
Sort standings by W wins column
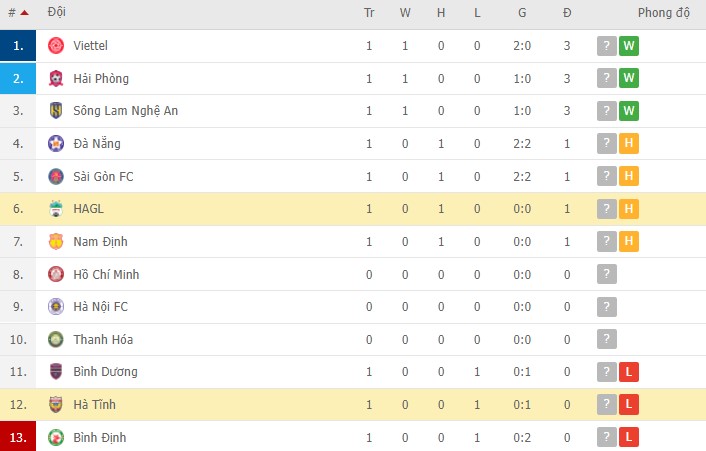[x=405, y=14]
